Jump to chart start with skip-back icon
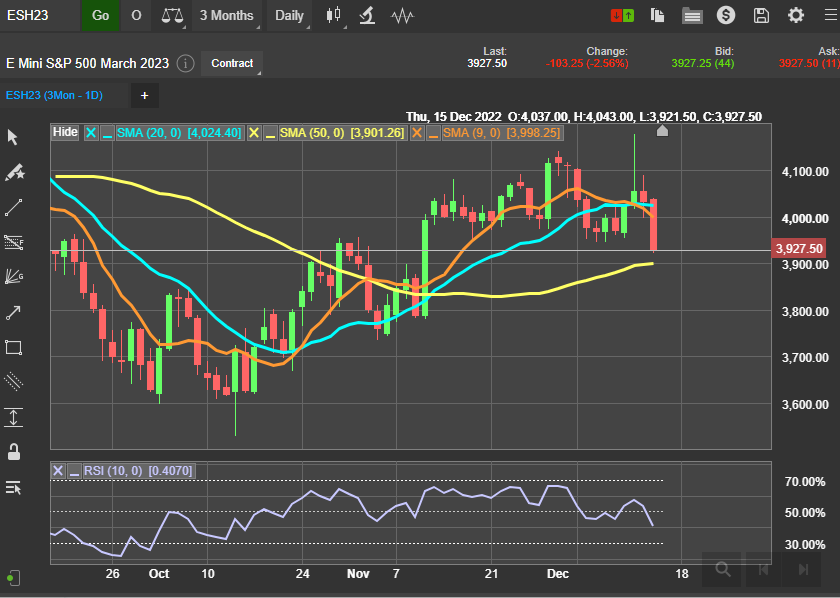The width and height of the screenshot is (840, 598). tap(763, 569)
